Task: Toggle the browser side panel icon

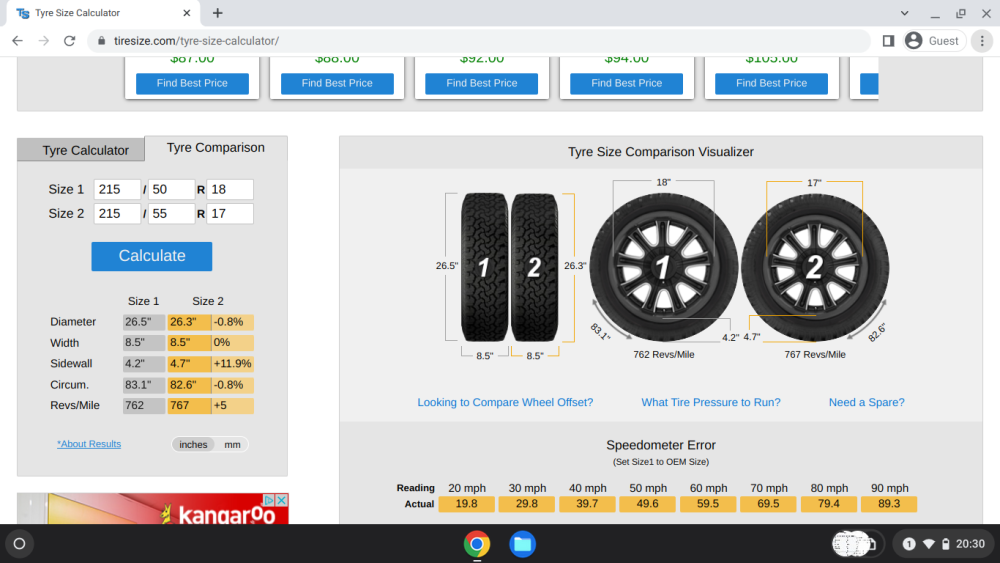Action: (888, 41)
